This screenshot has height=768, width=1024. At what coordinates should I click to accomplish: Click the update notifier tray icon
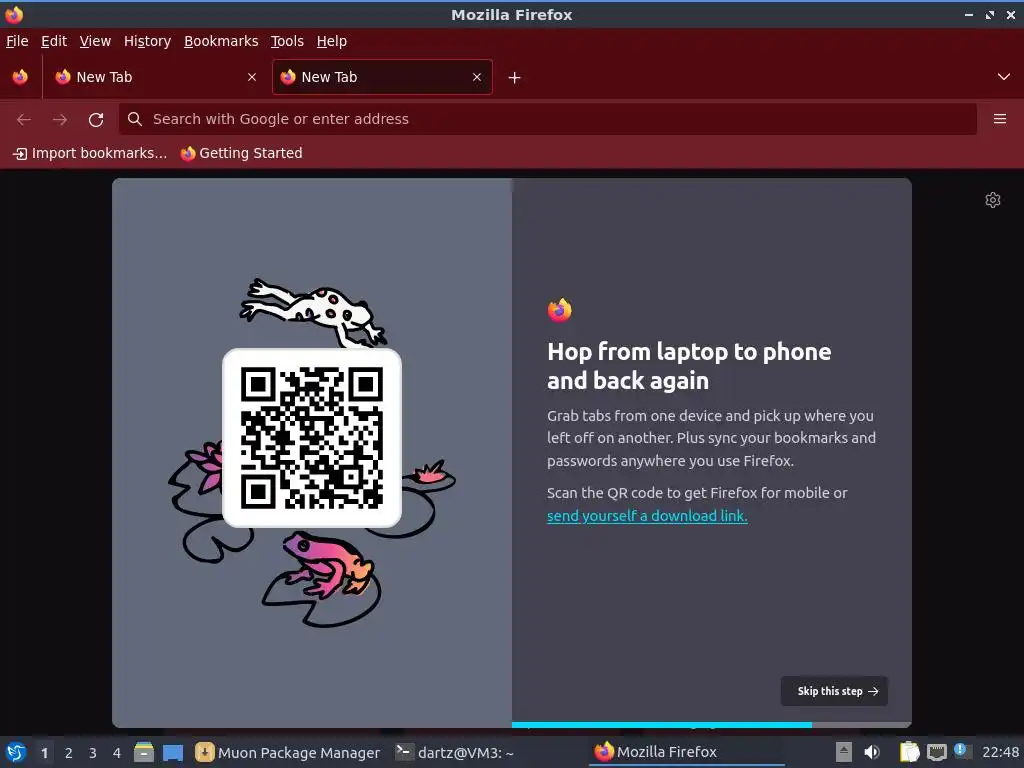coord(961,750)
